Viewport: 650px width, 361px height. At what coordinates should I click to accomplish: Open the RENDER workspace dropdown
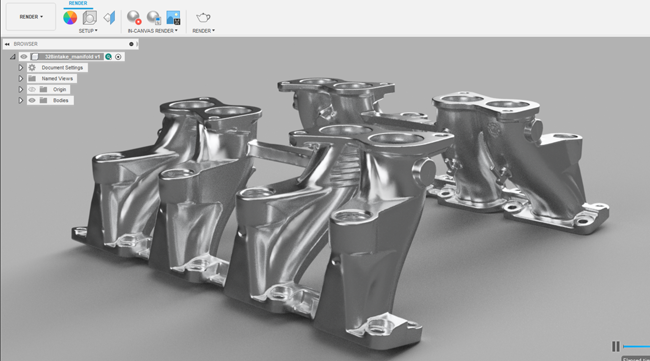pyautogui.click(x=31, y=17)
